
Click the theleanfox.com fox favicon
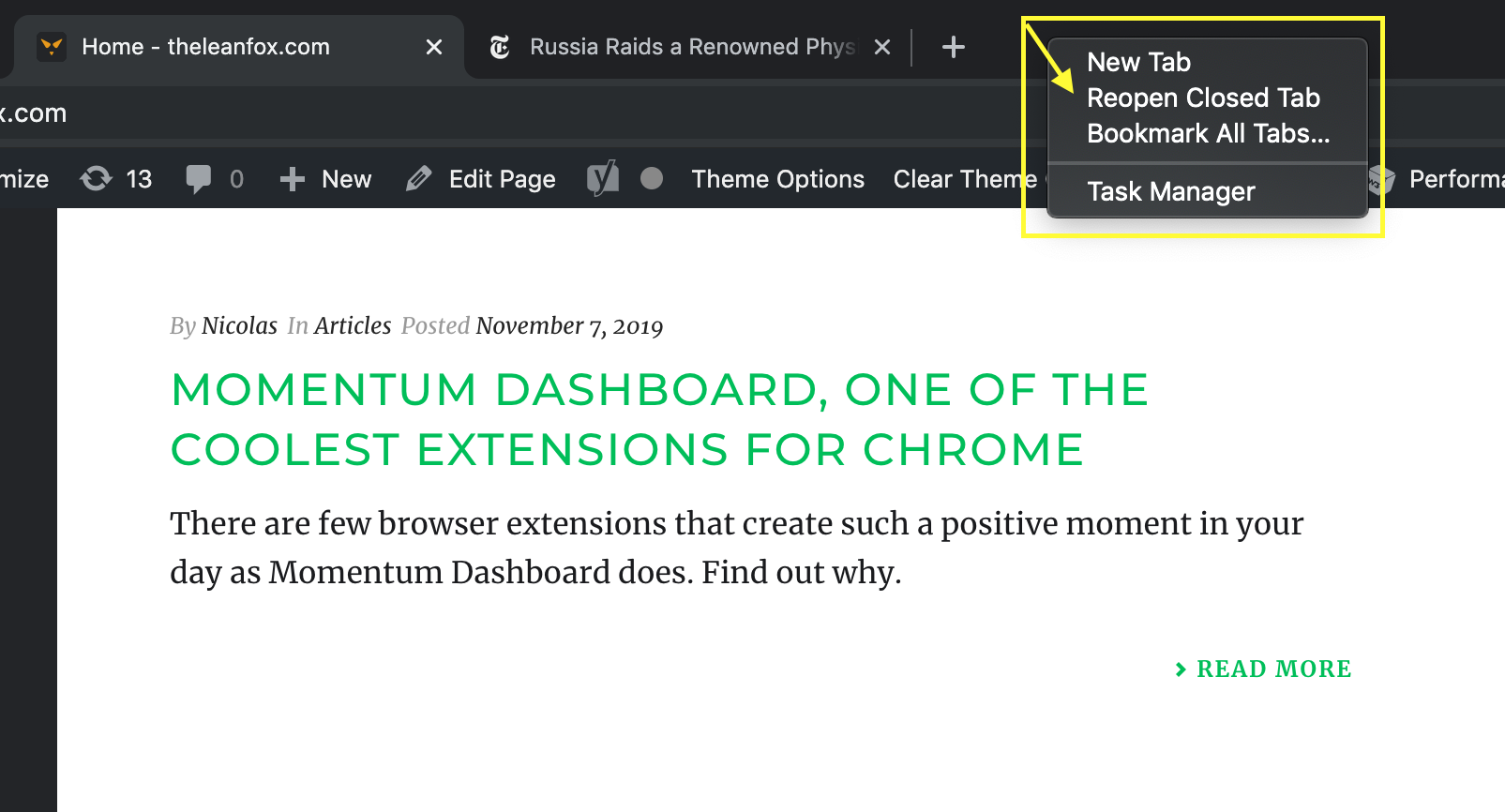point(52,47)
